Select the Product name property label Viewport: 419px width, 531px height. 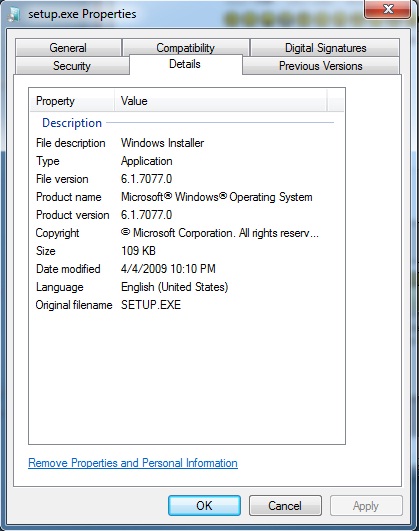tap(68, 197)
